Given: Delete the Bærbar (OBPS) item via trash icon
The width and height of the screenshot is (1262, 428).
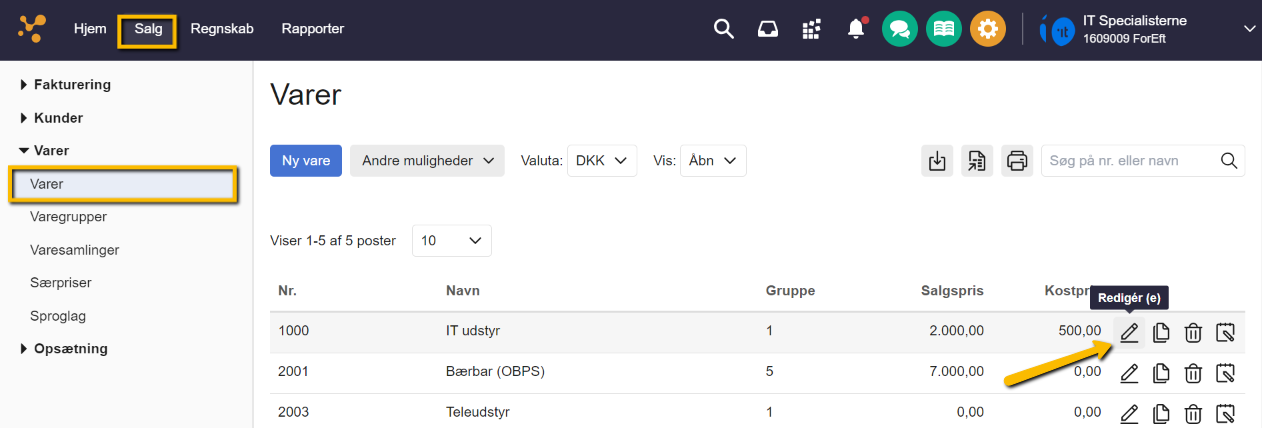Looking at the screenshot, I should point(1193,373).
